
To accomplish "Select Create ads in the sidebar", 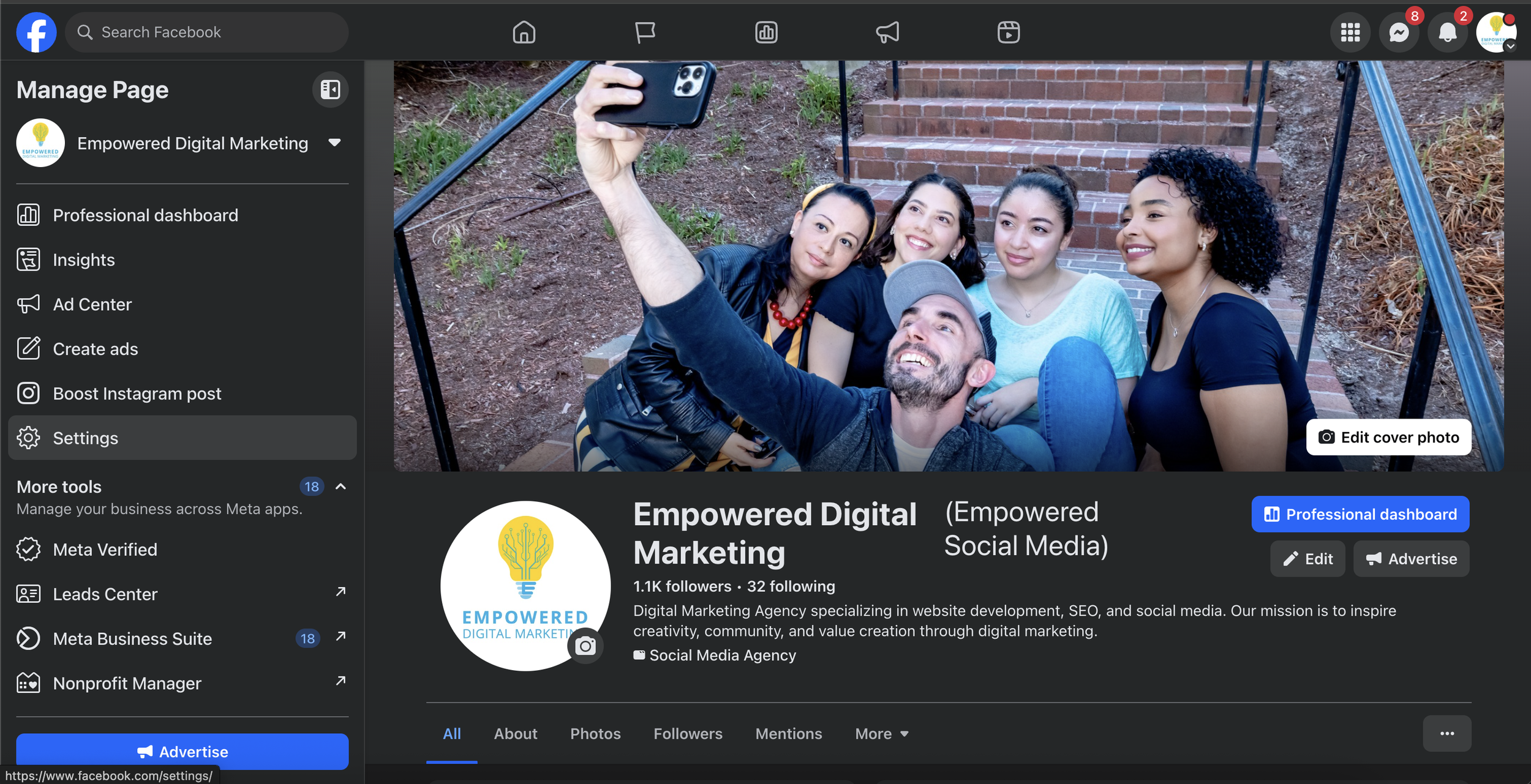I will tap(95, 348).
